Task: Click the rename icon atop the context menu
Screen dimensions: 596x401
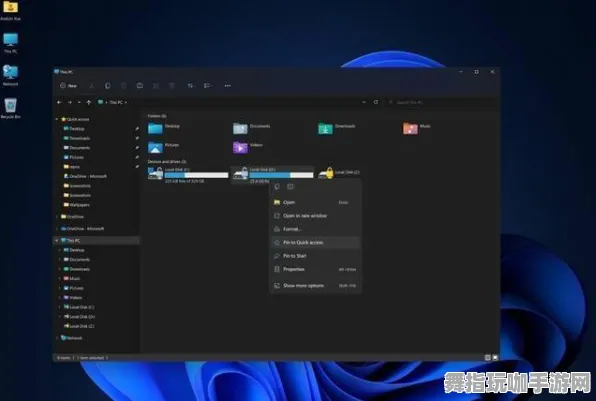Action: tap(290, 186)
